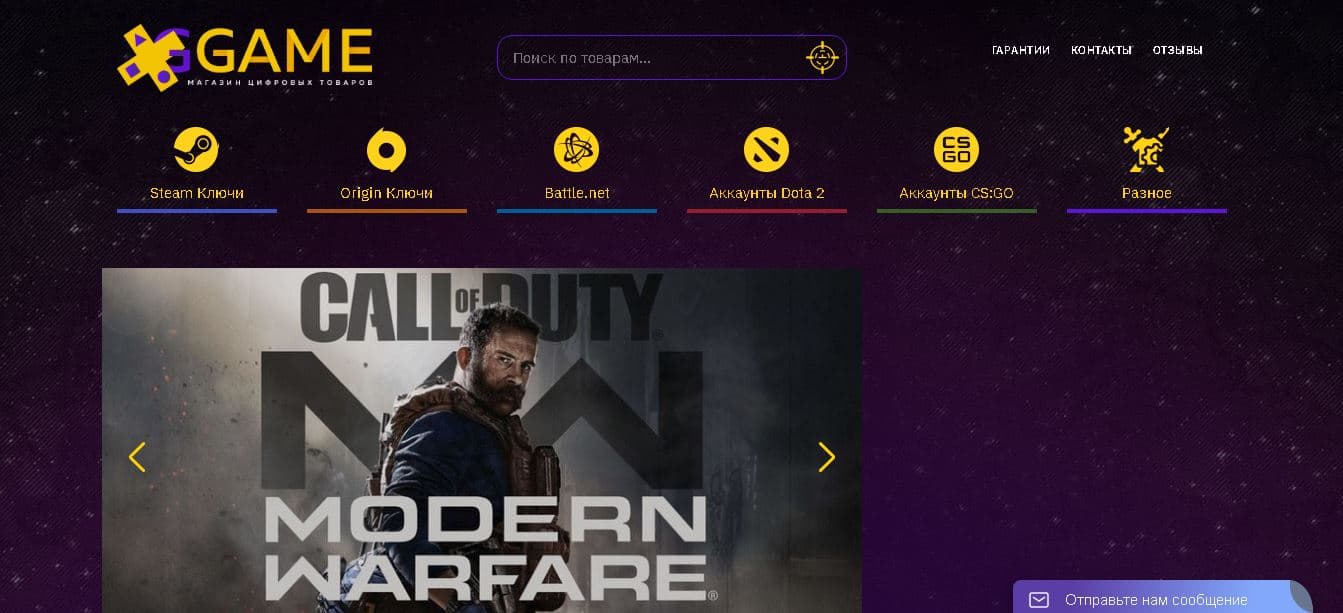The image size is (1343, 613).
Task: Click the Origin Ключи link
Action: point(386,193)
